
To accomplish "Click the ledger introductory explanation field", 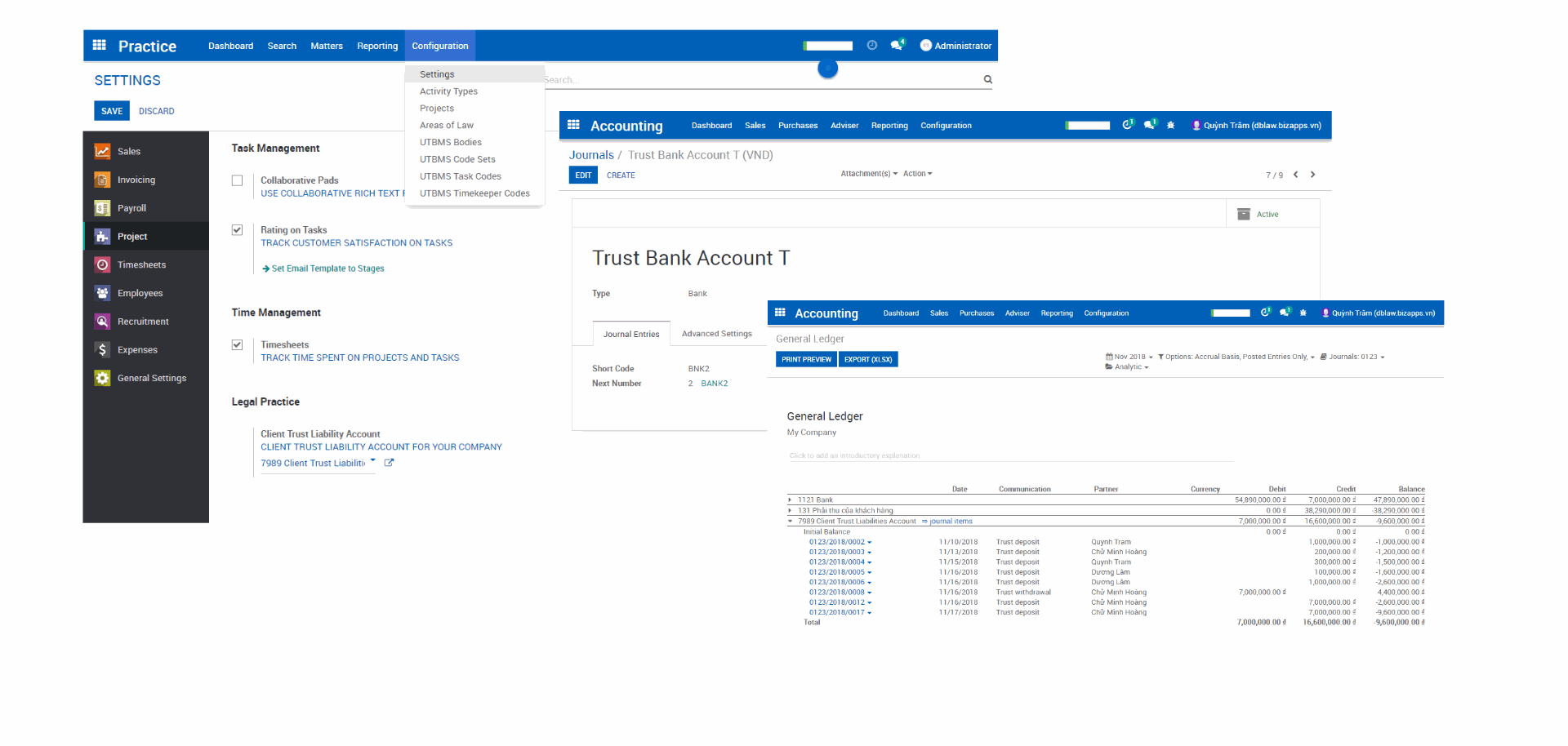I will click(854, 455).
